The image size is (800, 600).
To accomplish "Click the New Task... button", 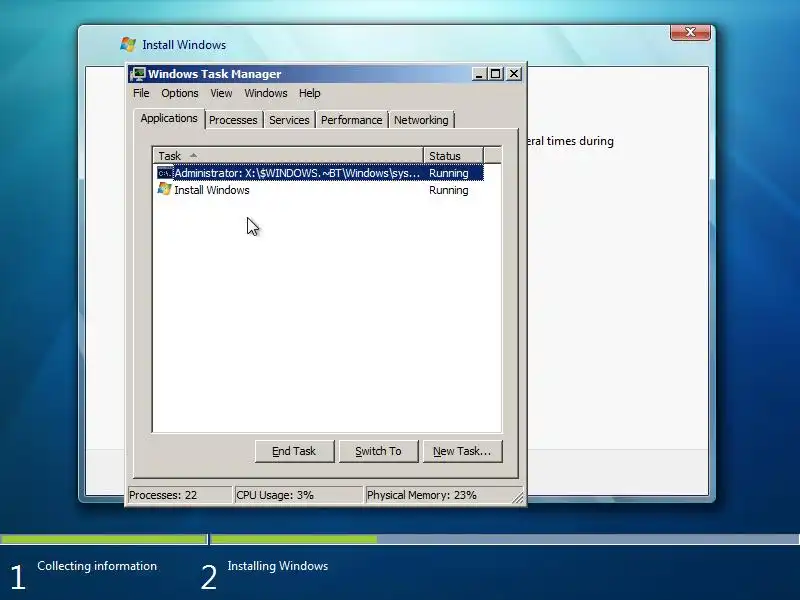I will pos(462,451).
